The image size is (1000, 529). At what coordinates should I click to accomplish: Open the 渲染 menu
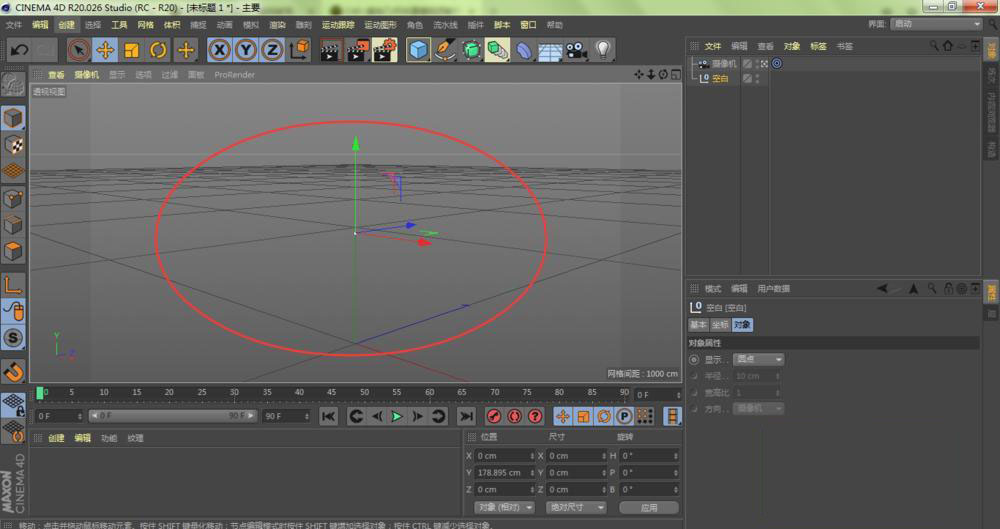click(277, 25)
